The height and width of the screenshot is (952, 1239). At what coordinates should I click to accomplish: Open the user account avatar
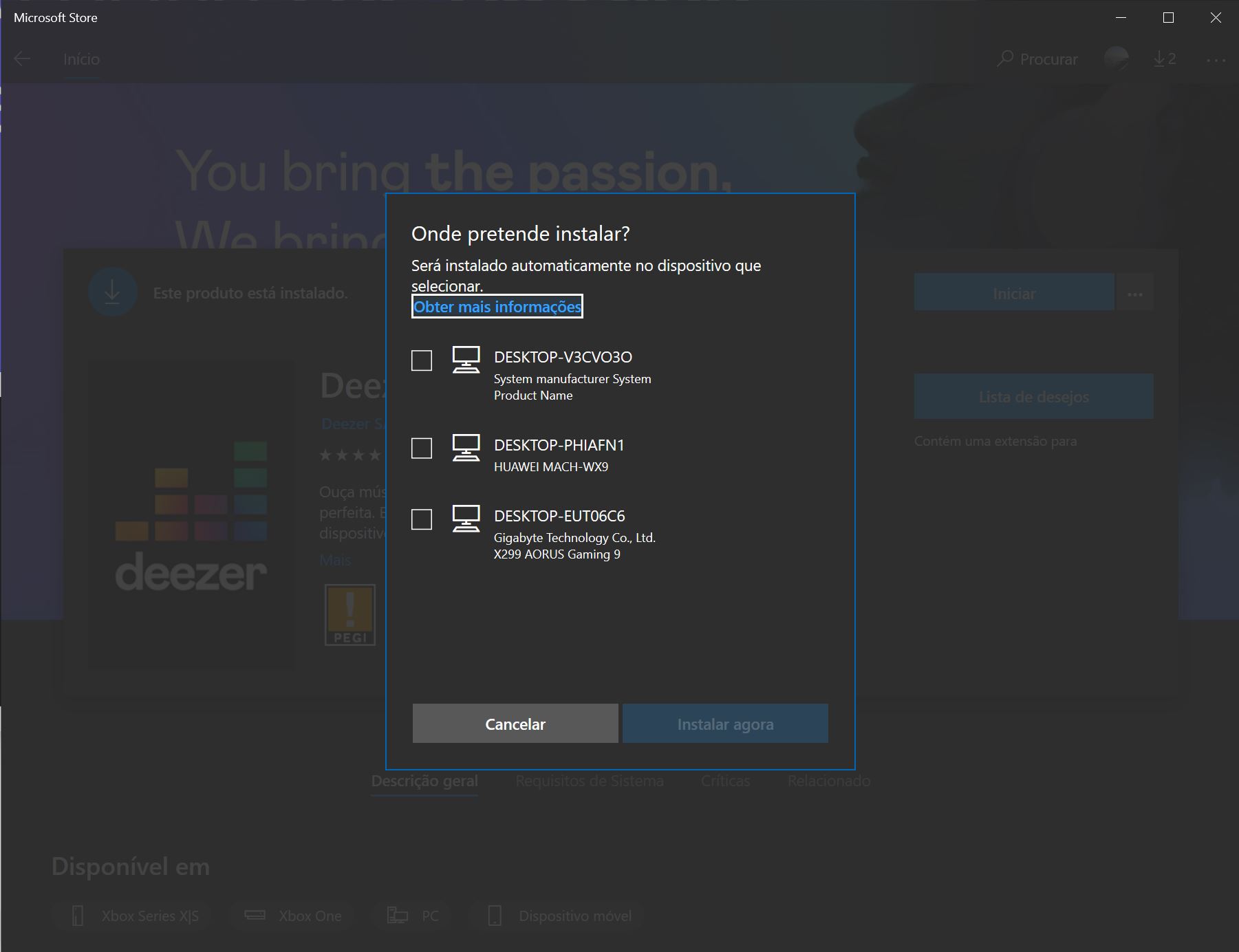click(1117, 59)
